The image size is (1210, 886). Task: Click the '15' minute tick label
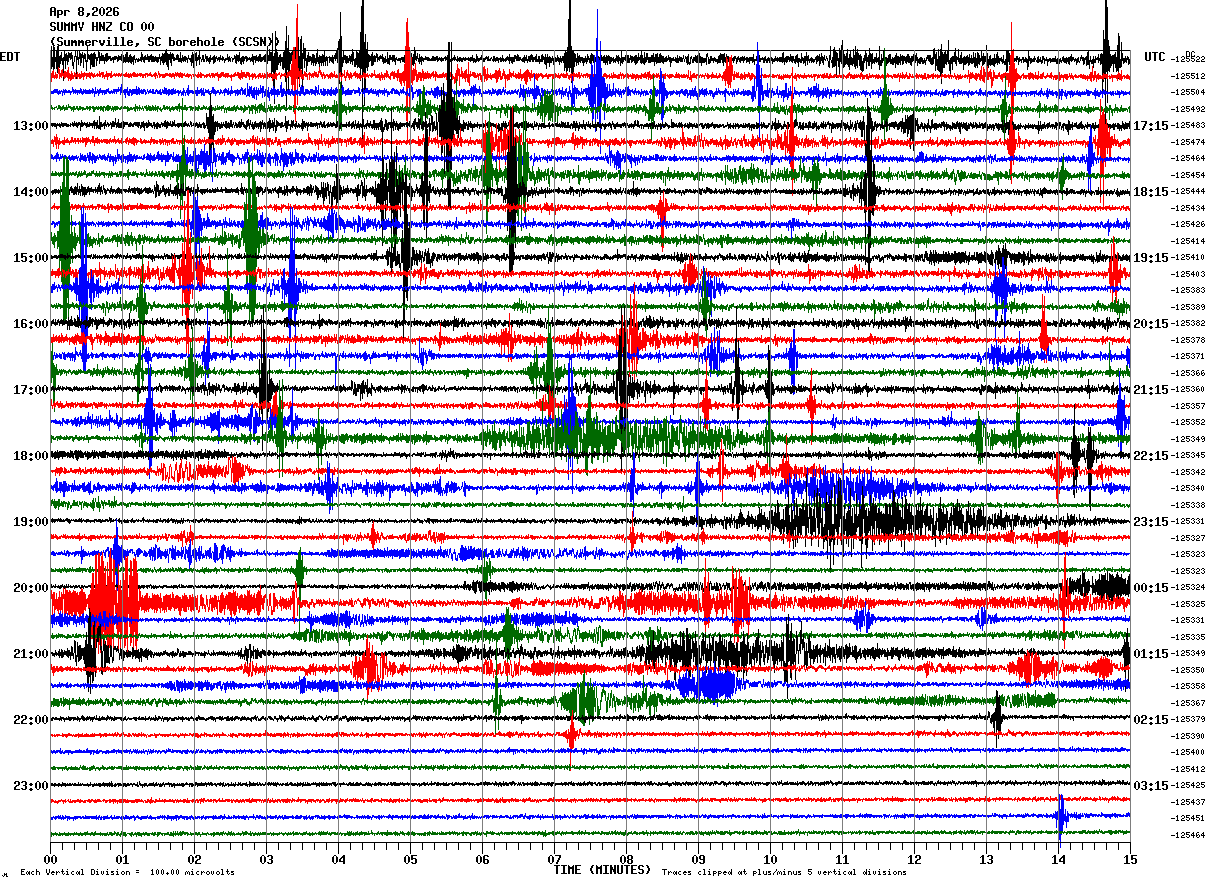pyautogui.click(x=1130, y=860)
